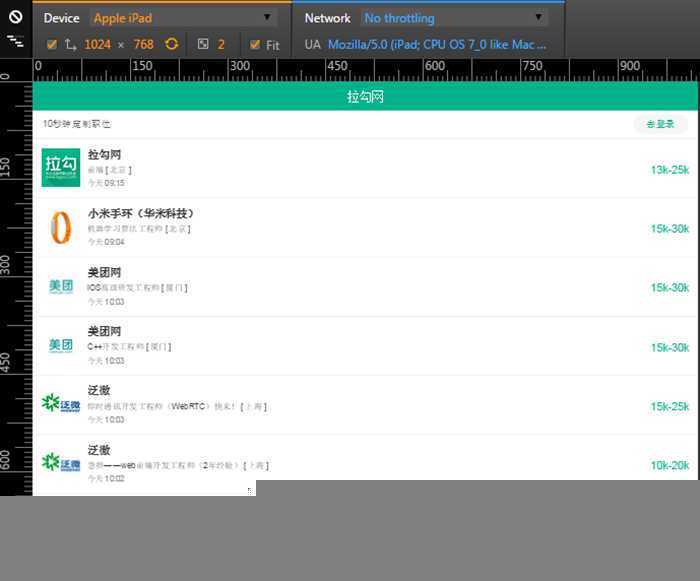Image resolution: width=700 pixels, height=581 pixels.
Task: Open the 小米手环（华米科技）job listing
Action: [x=141, y=213]
